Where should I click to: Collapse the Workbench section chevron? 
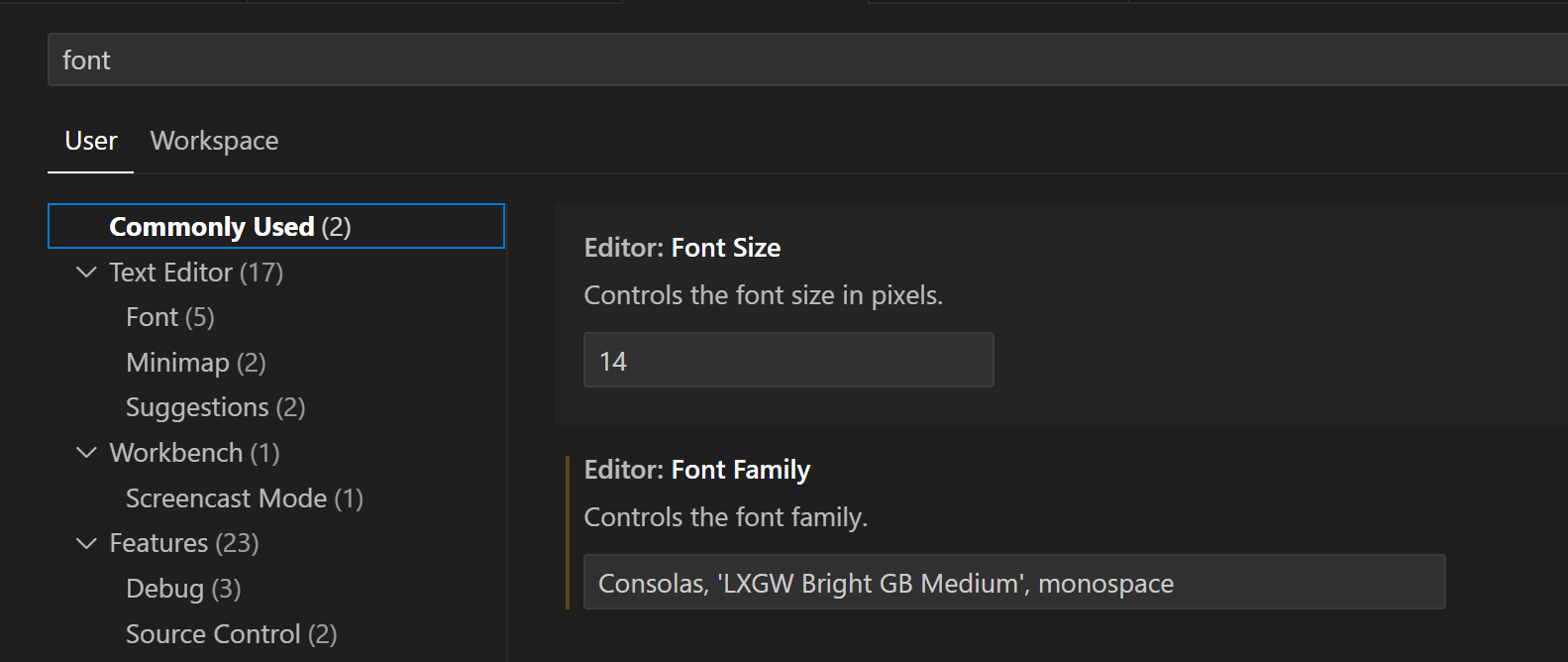tap(87, 452)
